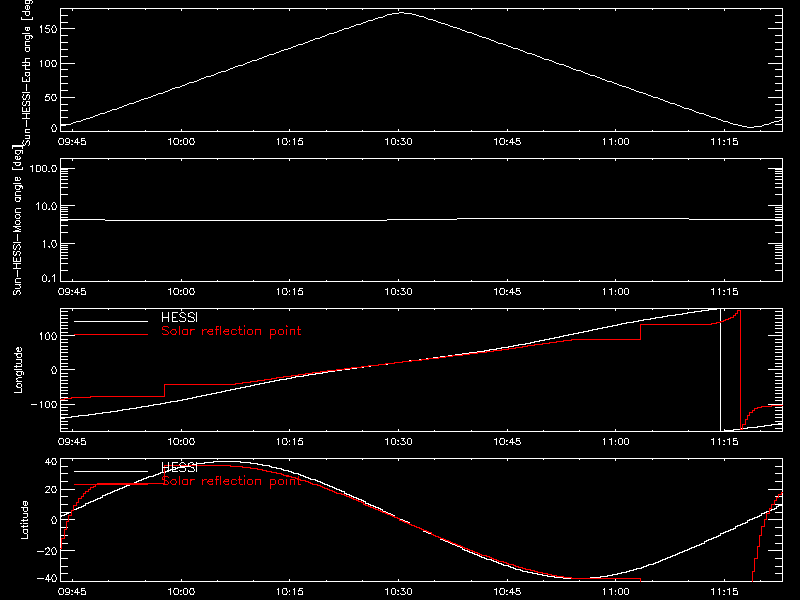Click the 20 tick on the Latitude plot

tap(51, 490)
